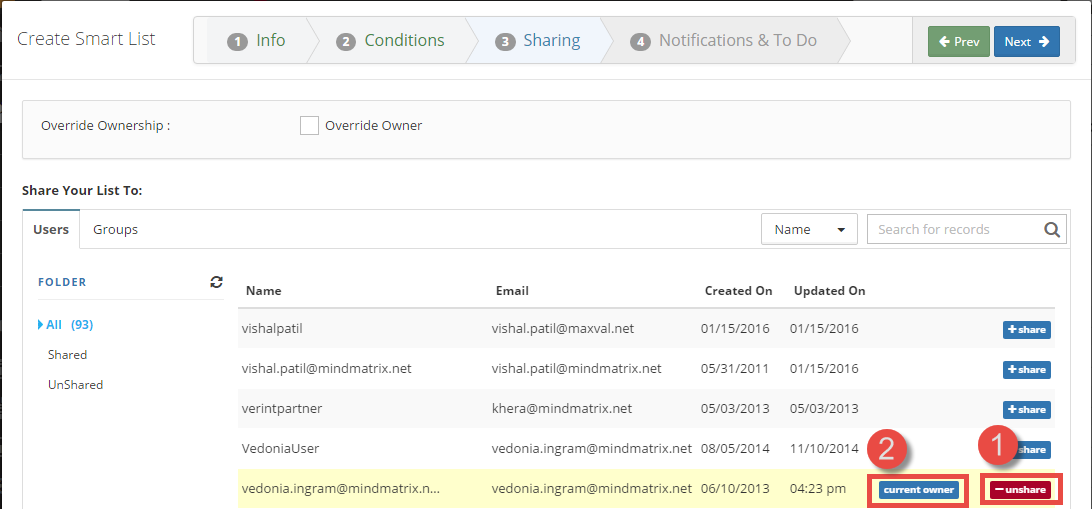The width and height of the screenshot is (1092, 520).
Task: Click in the Search for records field
Action: [955, 229]
